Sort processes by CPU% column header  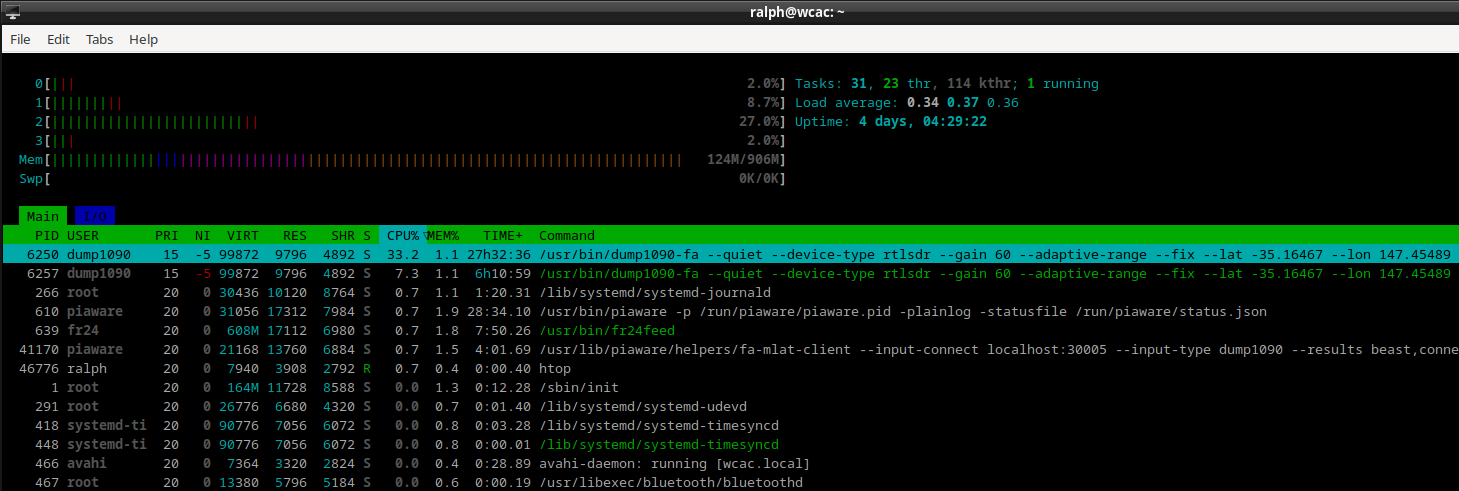click(x=402, y=236)
